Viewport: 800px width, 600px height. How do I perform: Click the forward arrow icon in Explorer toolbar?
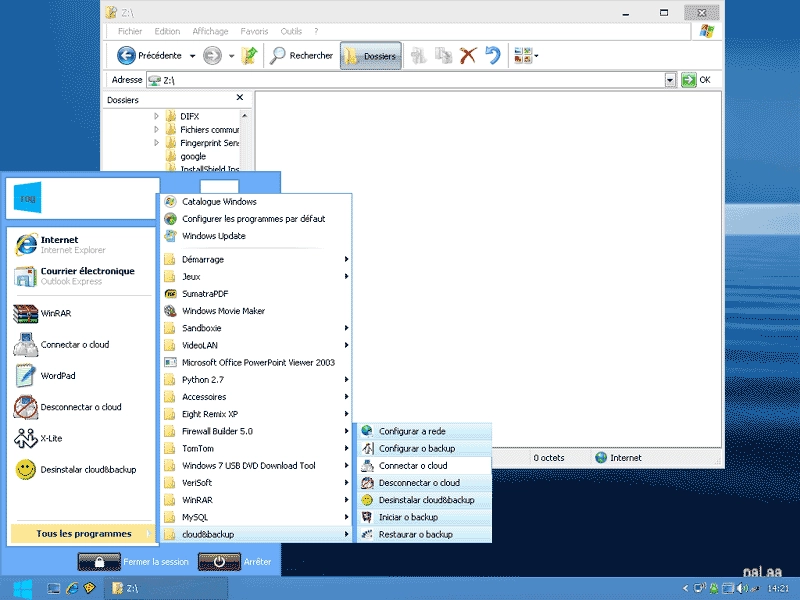point(212,55)
